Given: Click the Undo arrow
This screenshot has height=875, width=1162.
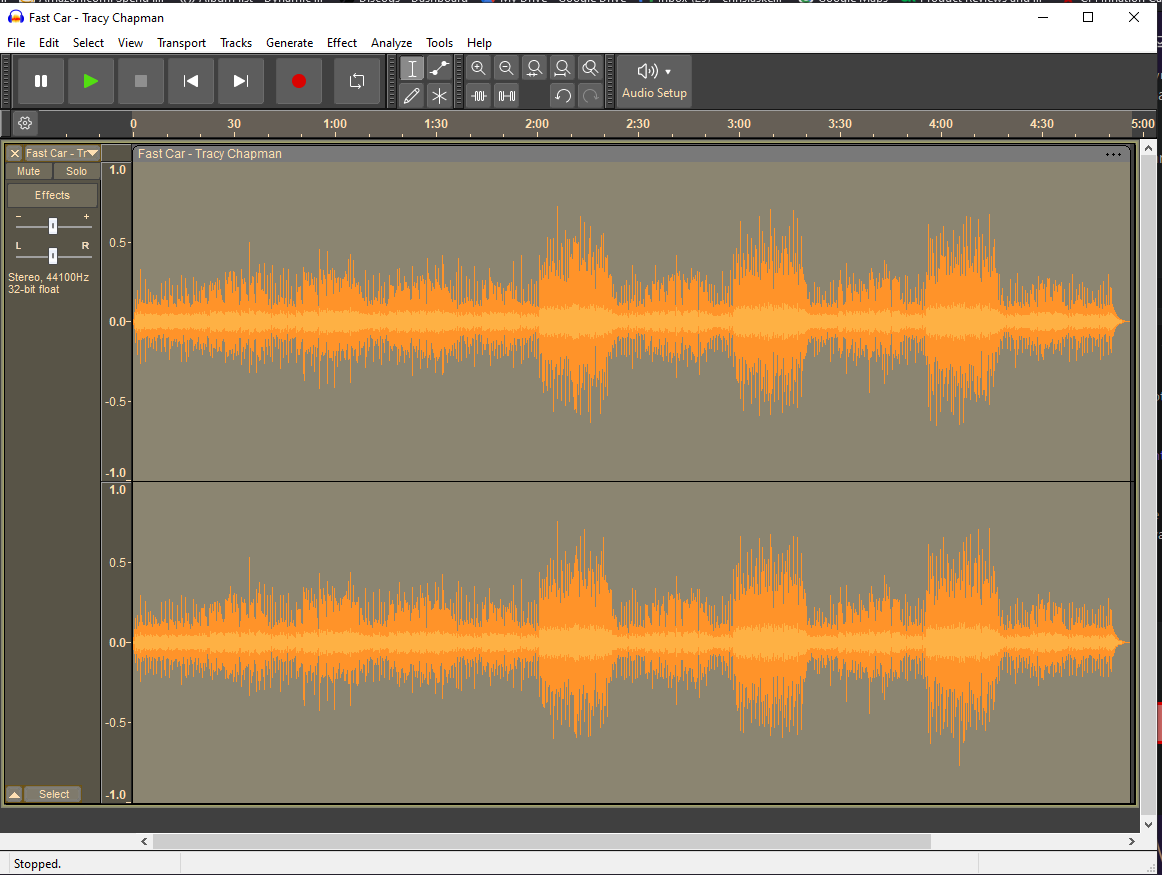Looking at the screenshot, I should click(562, 96).
